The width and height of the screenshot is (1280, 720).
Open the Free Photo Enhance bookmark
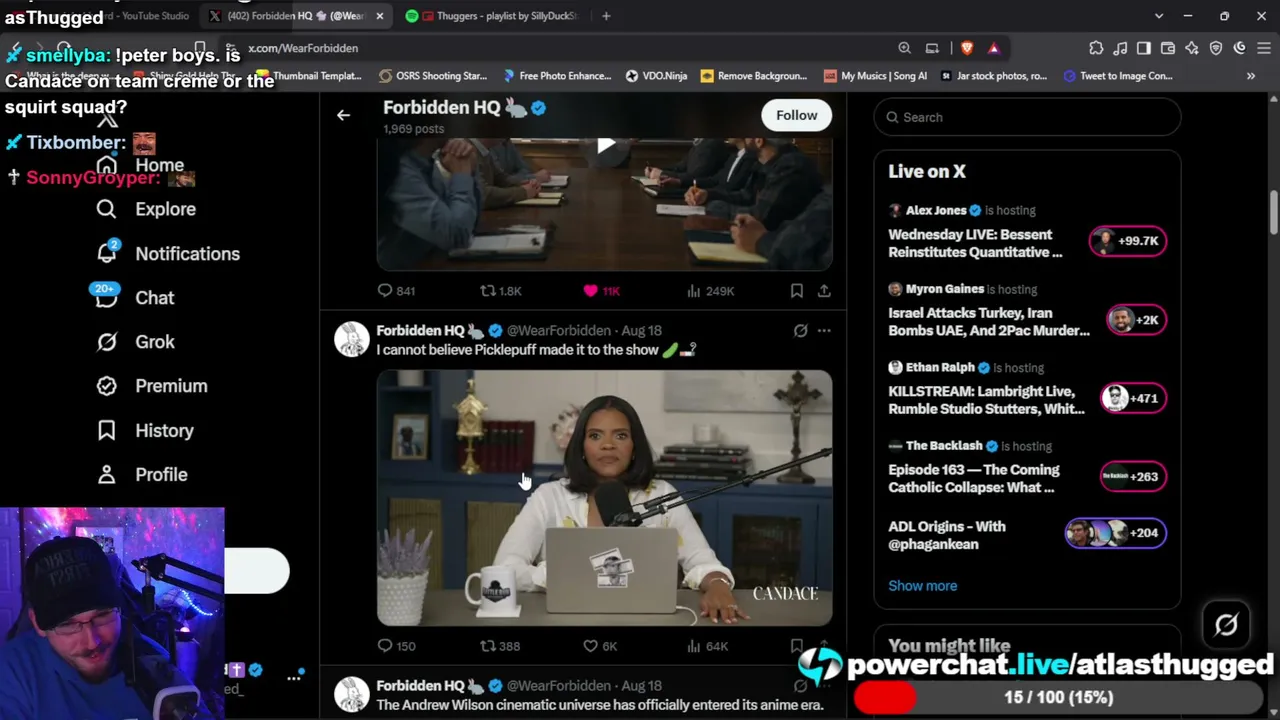557,76
